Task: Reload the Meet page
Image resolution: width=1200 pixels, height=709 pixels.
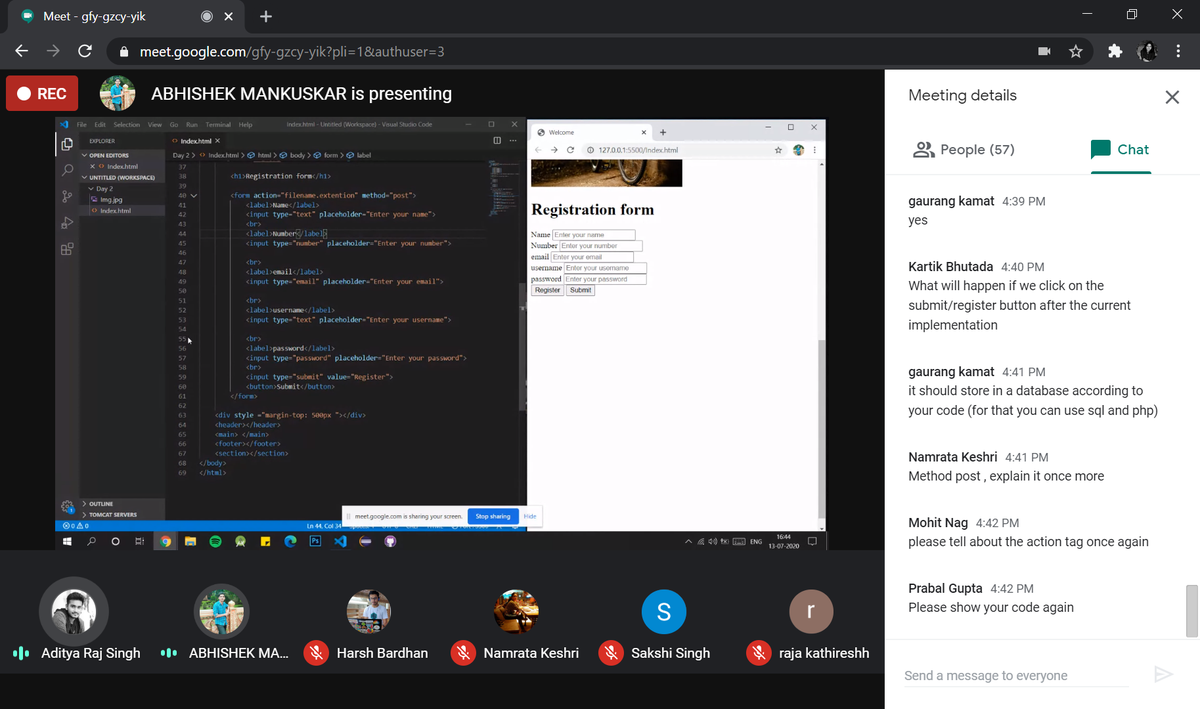Action: point(85,51)
